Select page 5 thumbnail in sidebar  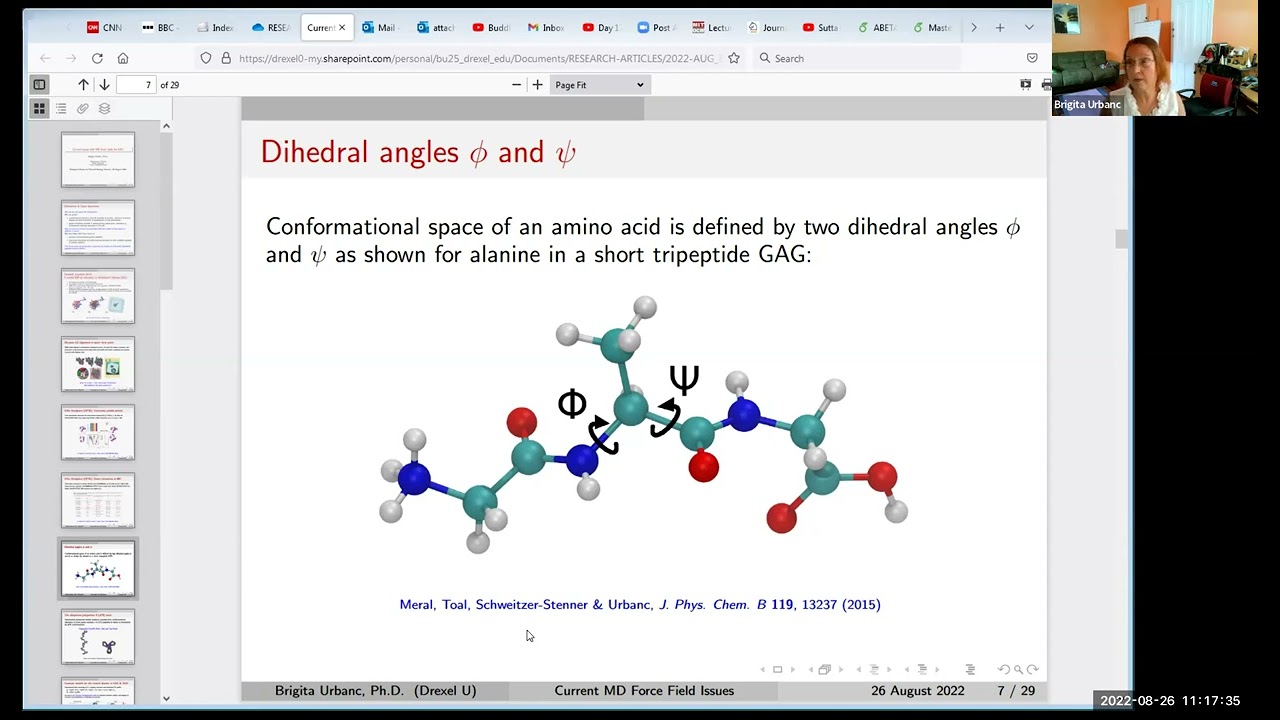[x=97, y=432]
